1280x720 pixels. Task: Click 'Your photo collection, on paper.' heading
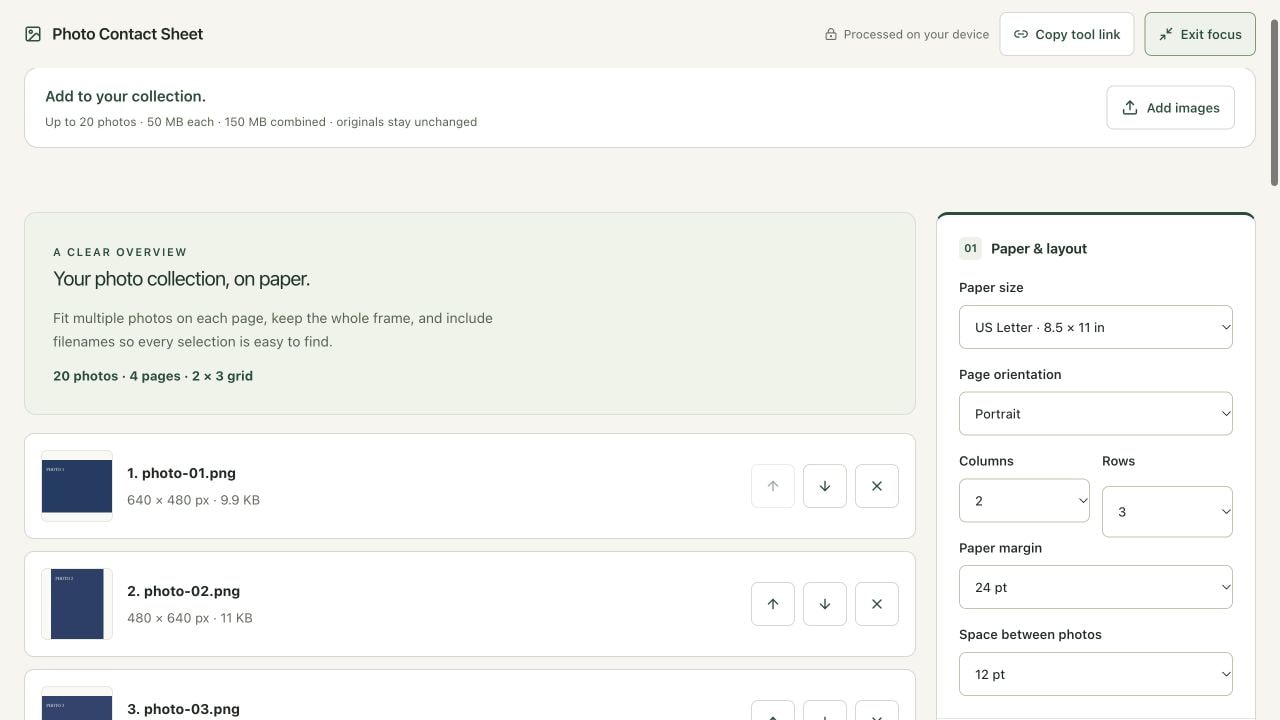(181, 279)
